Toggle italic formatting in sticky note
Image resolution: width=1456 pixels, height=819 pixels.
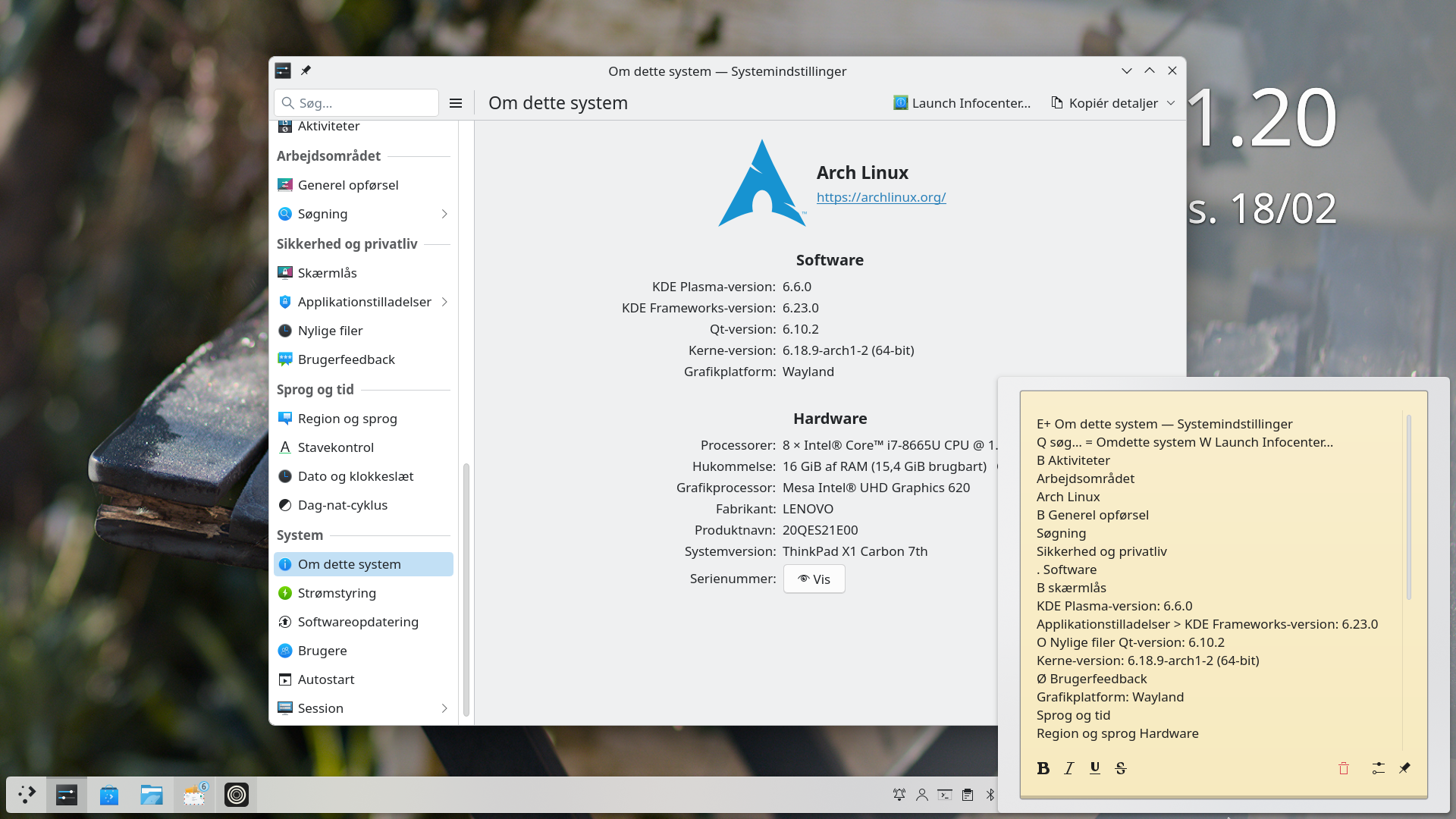pyautogui.click(x=1069, y=768)
